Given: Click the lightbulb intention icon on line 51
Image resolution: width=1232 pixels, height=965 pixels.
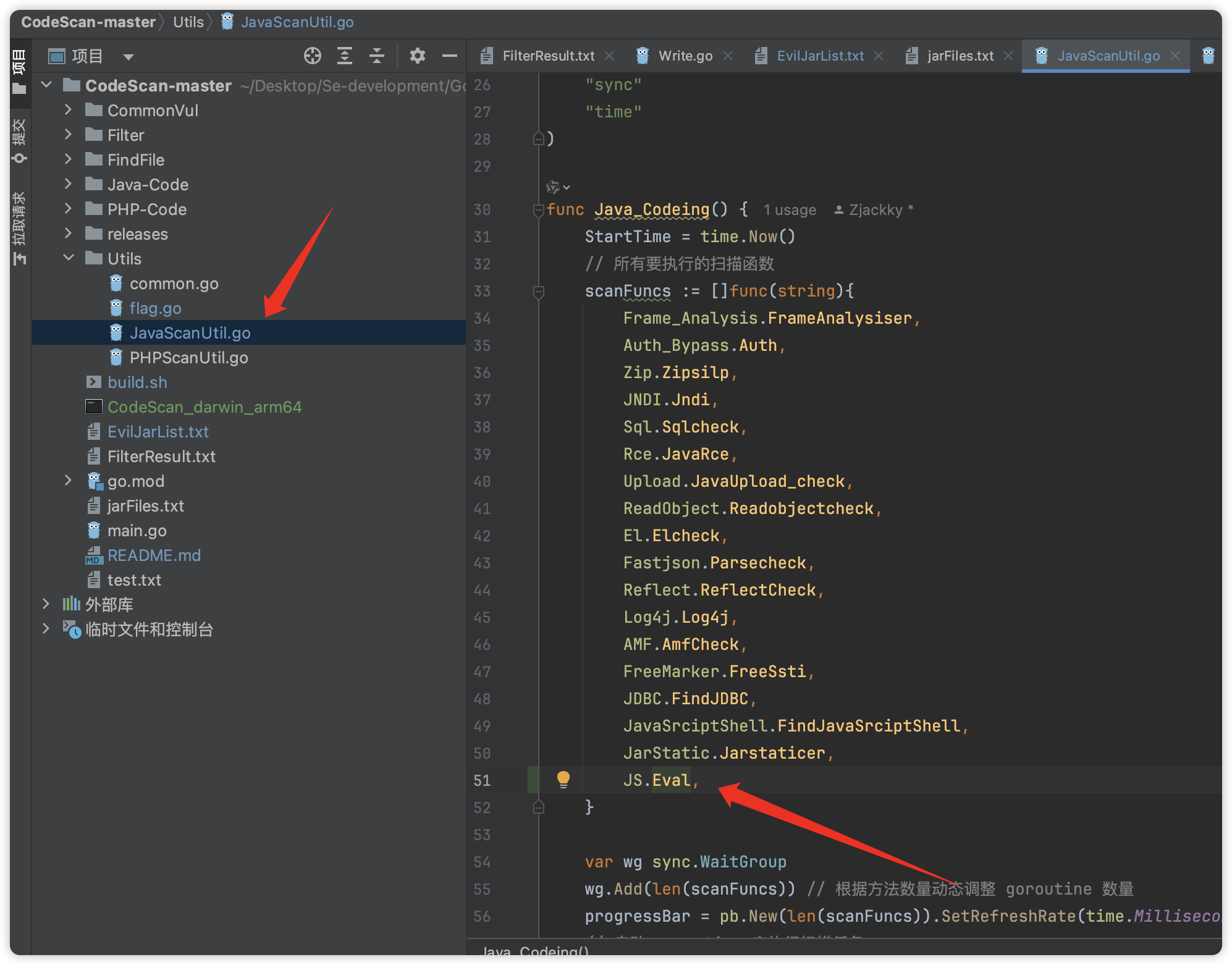Looking at the screenshot, I should [x=563, y=780].
